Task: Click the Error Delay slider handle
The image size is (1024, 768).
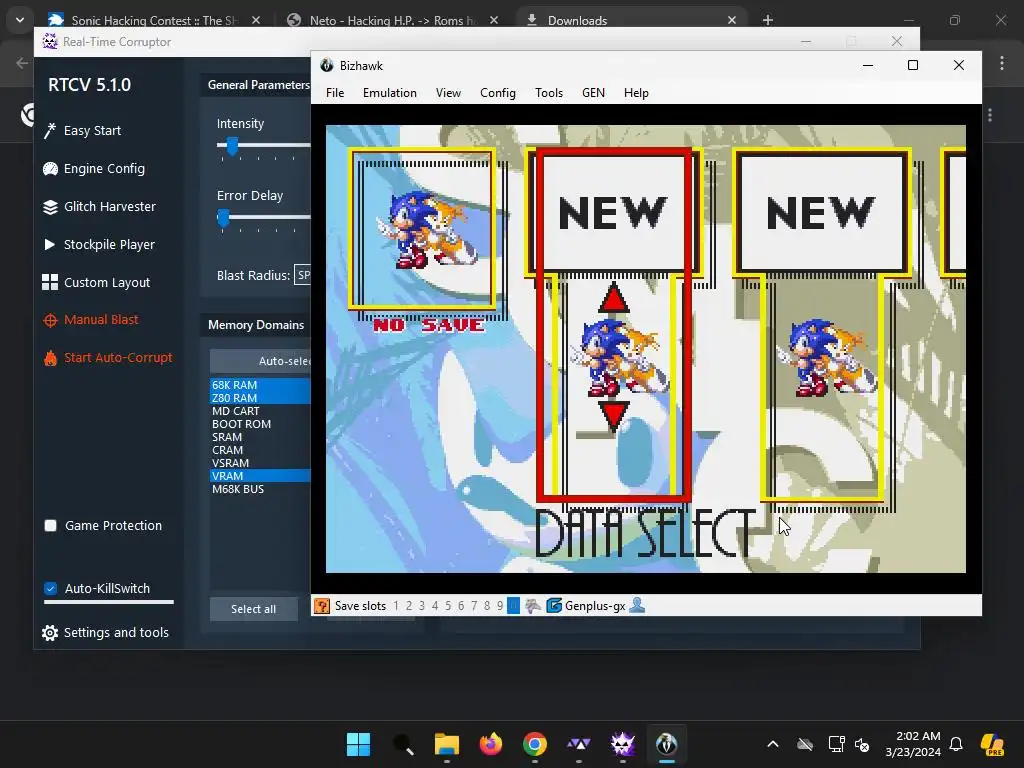Action: click(223, 218)
